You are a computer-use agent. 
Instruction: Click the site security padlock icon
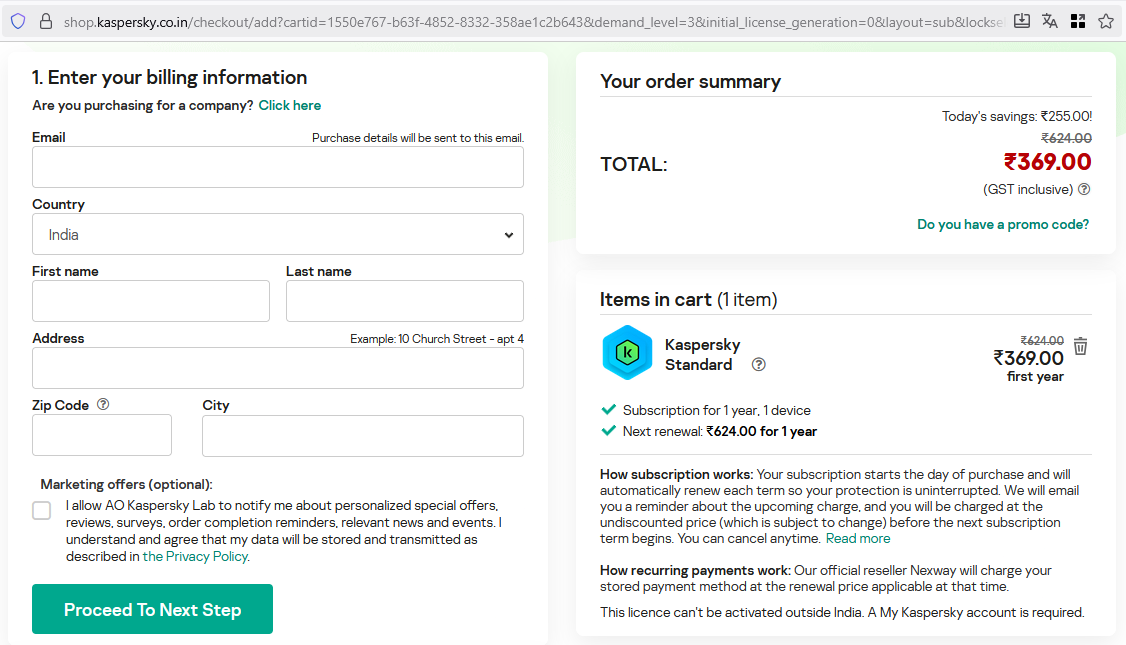click(x=45, y=21)
